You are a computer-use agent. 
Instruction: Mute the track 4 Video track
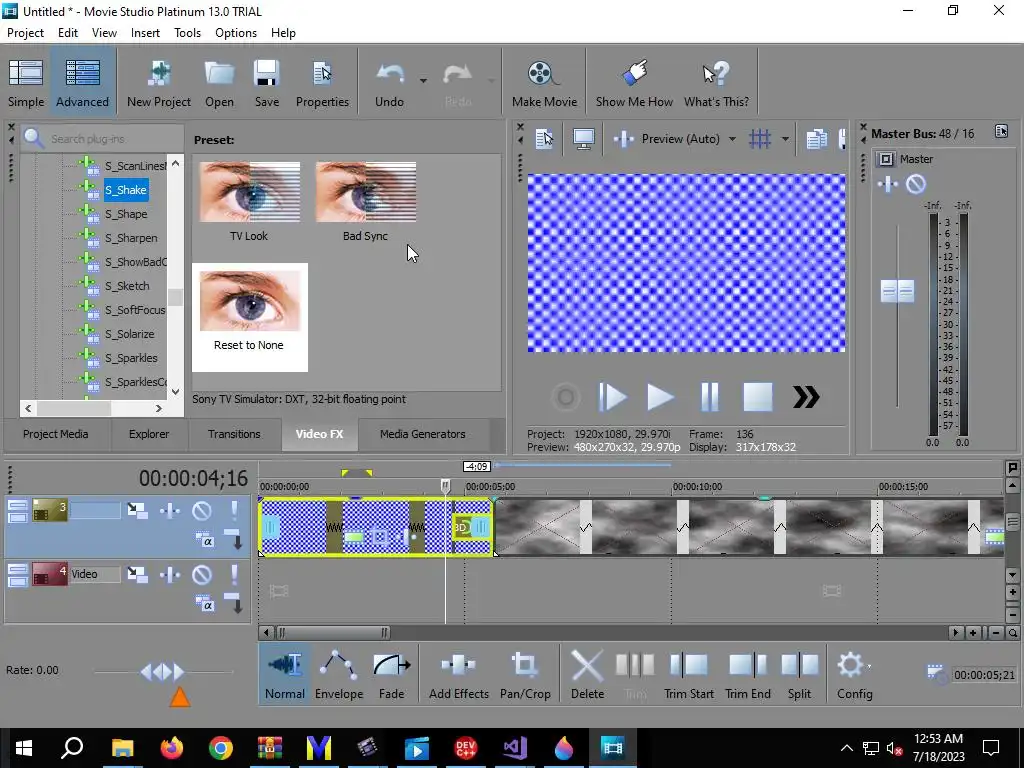(202, 574)
